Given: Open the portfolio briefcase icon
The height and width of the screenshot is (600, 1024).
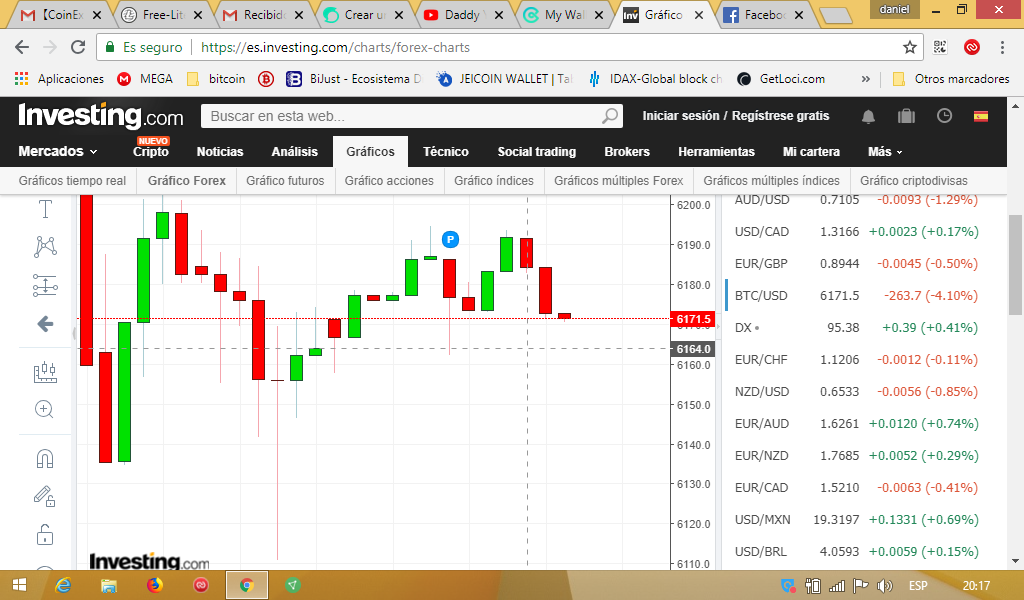Looking at the screenshot, I should pos(906,116).
